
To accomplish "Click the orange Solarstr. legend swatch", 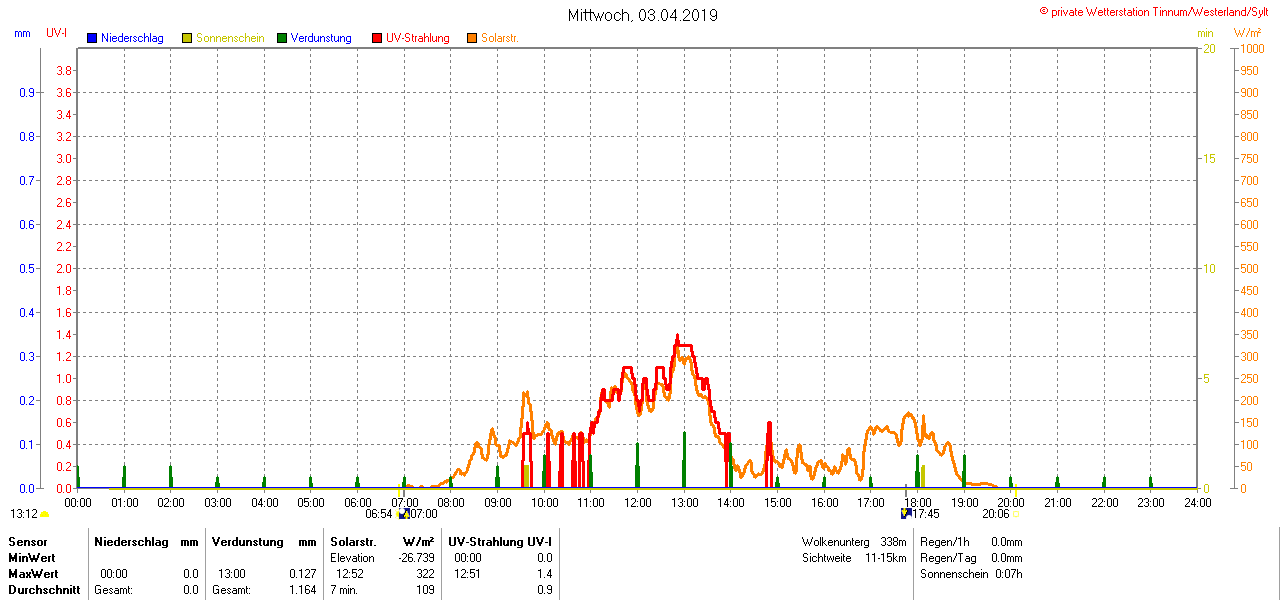I will click(472, 38).
